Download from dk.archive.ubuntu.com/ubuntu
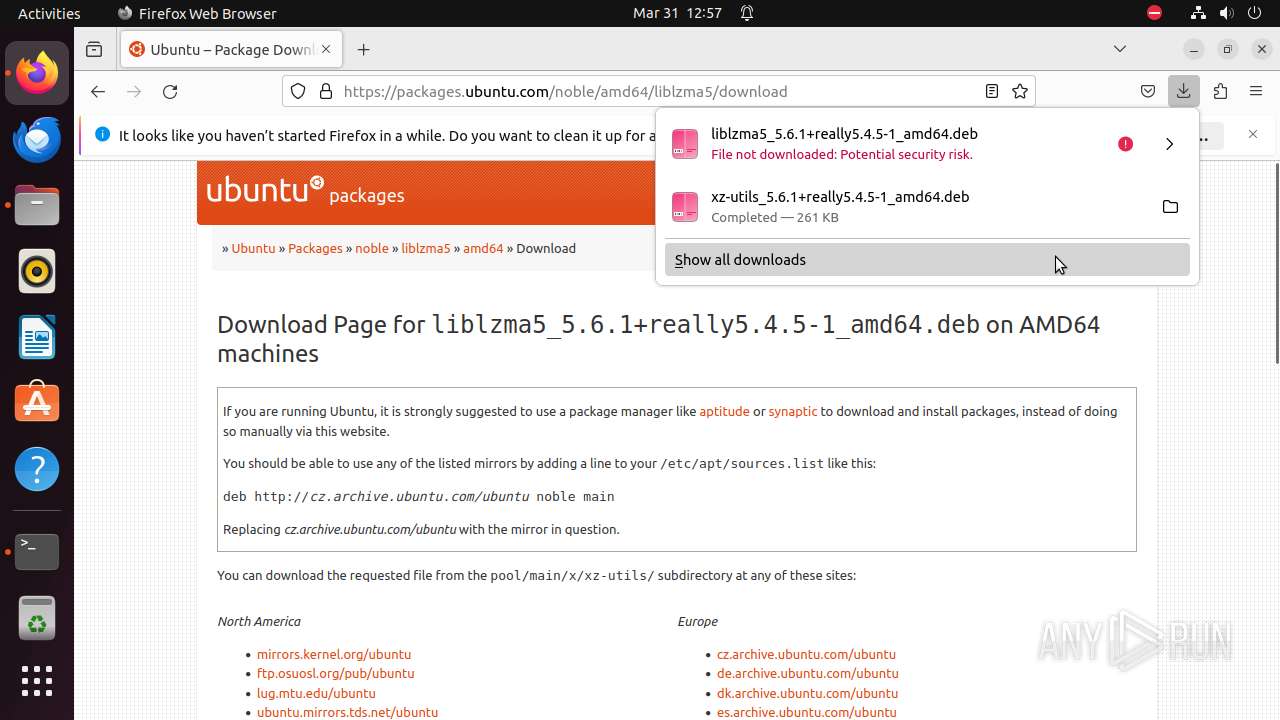 (807, 693)
